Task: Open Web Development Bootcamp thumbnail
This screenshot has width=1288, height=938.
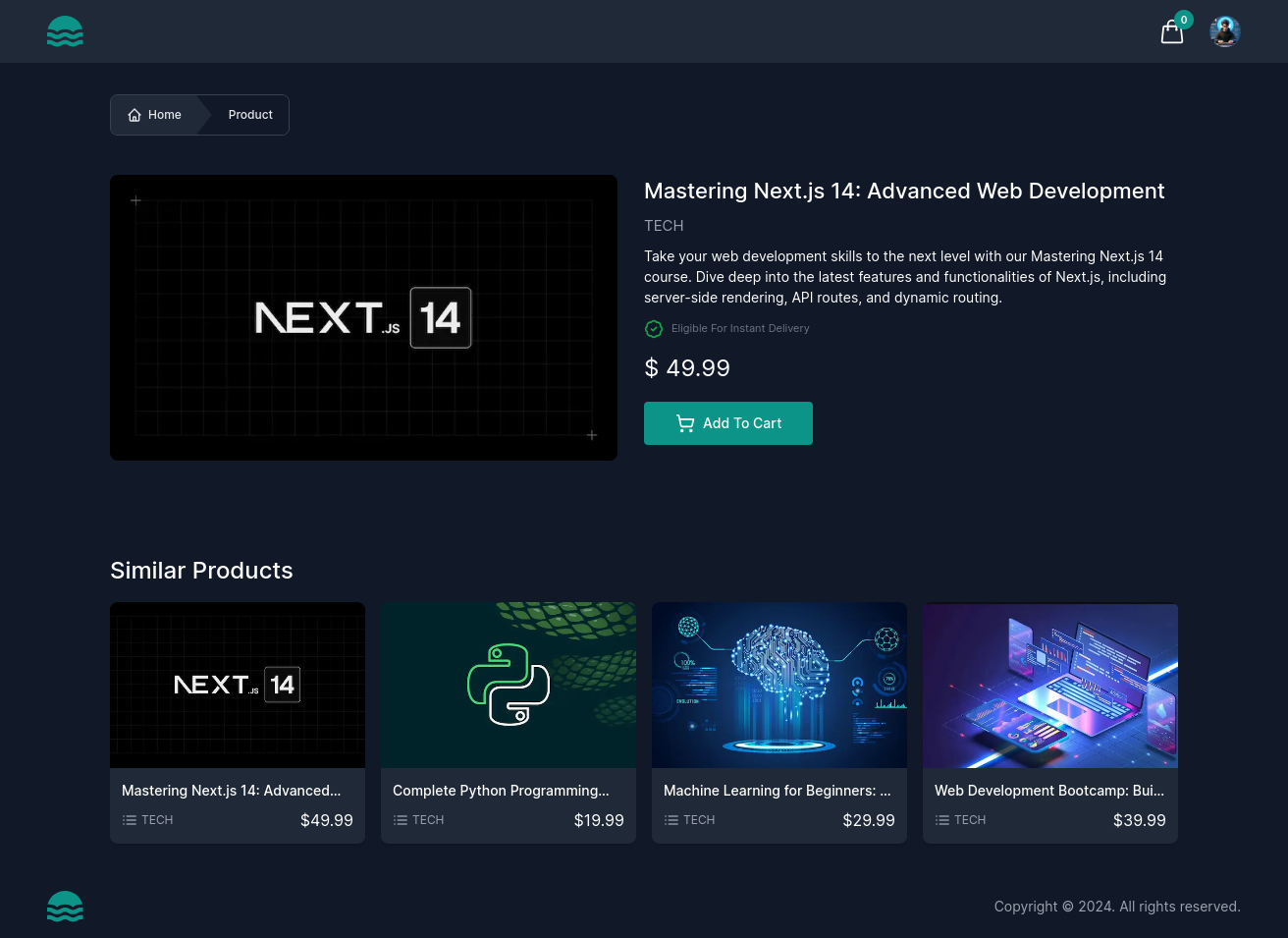Action: (x=1050, y=685)
